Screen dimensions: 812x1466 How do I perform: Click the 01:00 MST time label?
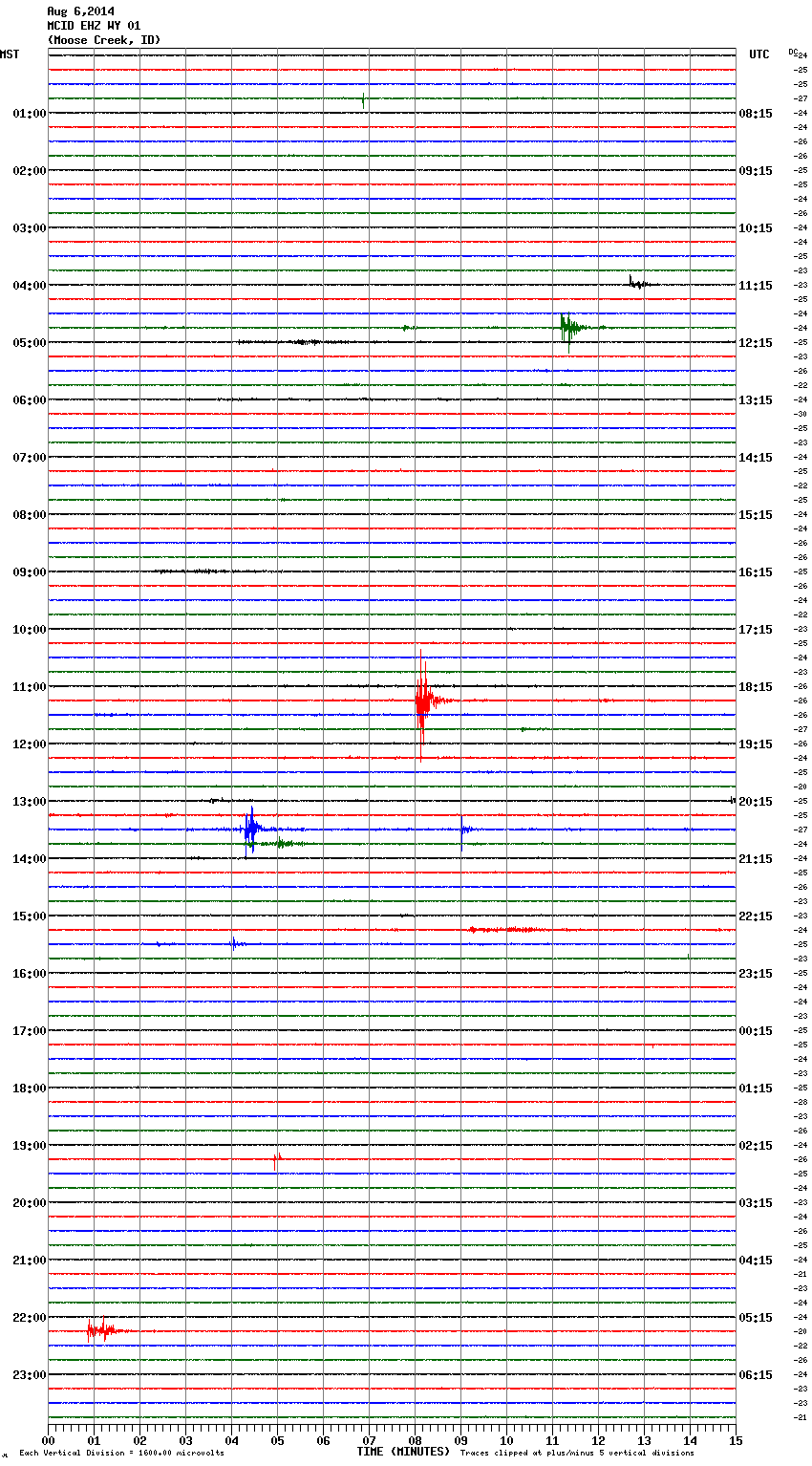(x=29, y=114)
